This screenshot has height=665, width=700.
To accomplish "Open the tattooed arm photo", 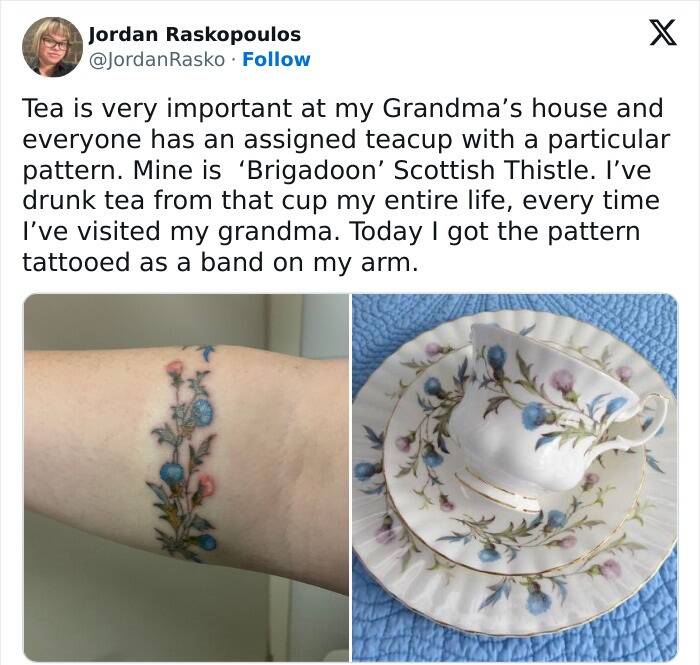I will click(186, 477).
